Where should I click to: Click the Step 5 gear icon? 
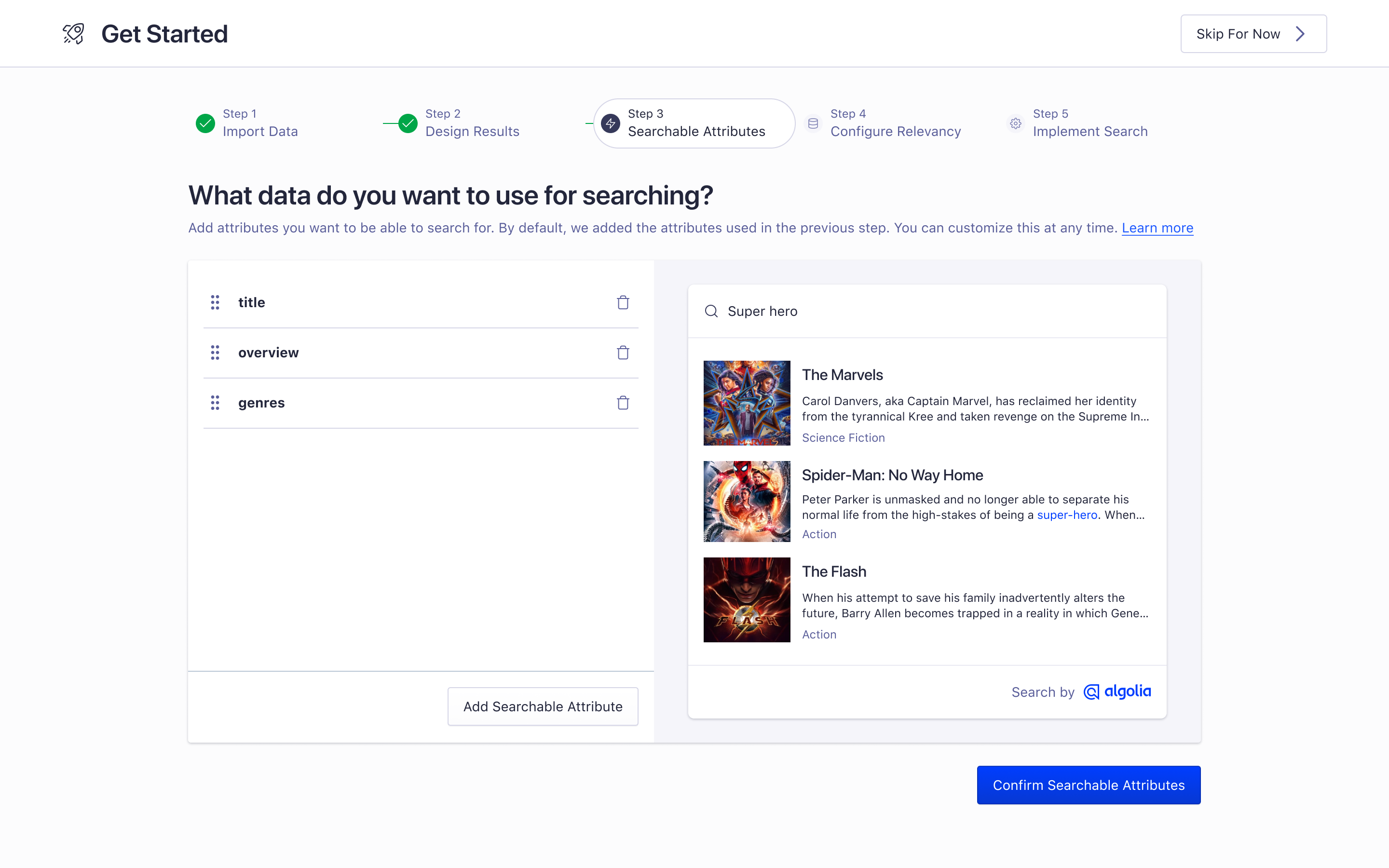tap(1015, 123)
